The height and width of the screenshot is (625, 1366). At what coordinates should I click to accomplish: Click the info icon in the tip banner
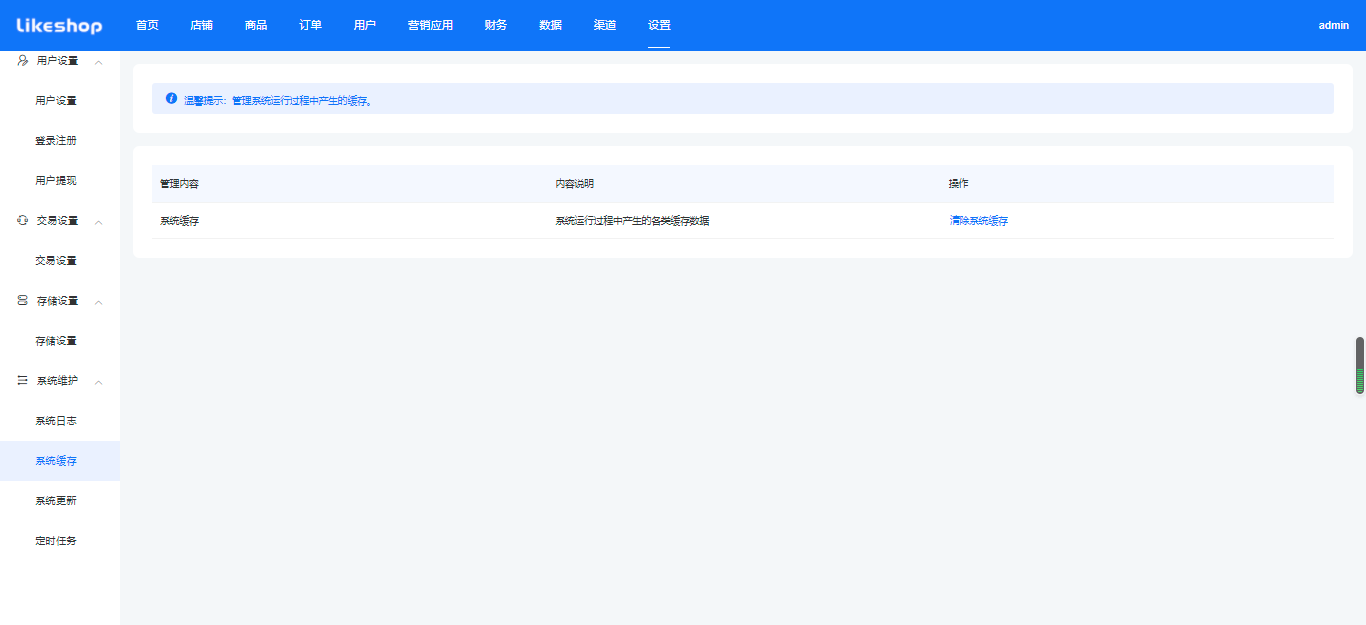171,99
